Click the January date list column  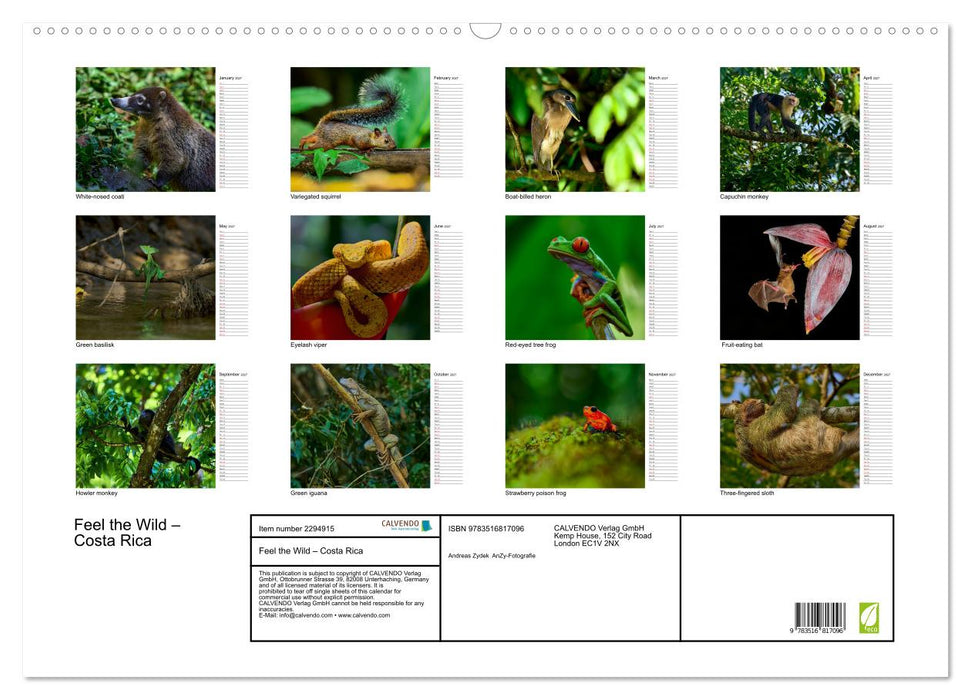point(233,135)
